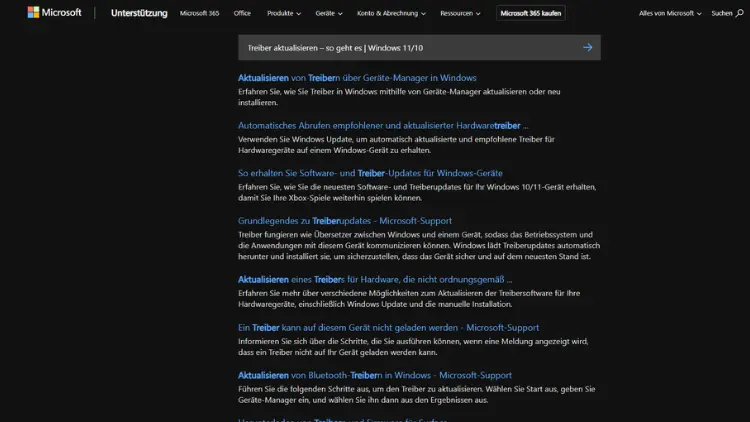
Task: Open Office nav item
Action: (242, 13)
